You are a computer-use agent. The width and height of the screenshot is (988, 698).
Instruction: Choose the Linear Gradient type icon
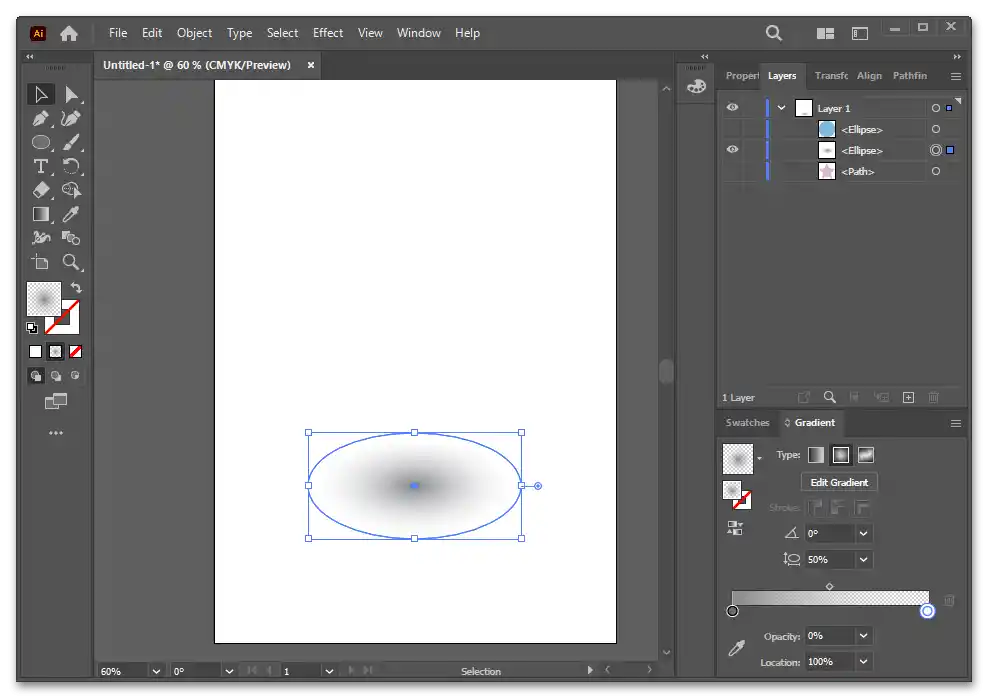coord(816,455)
